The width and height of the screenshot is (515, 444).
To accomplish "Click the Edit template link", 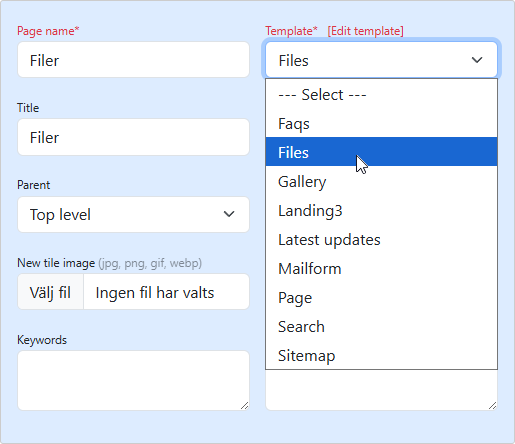I will point(365,31).
